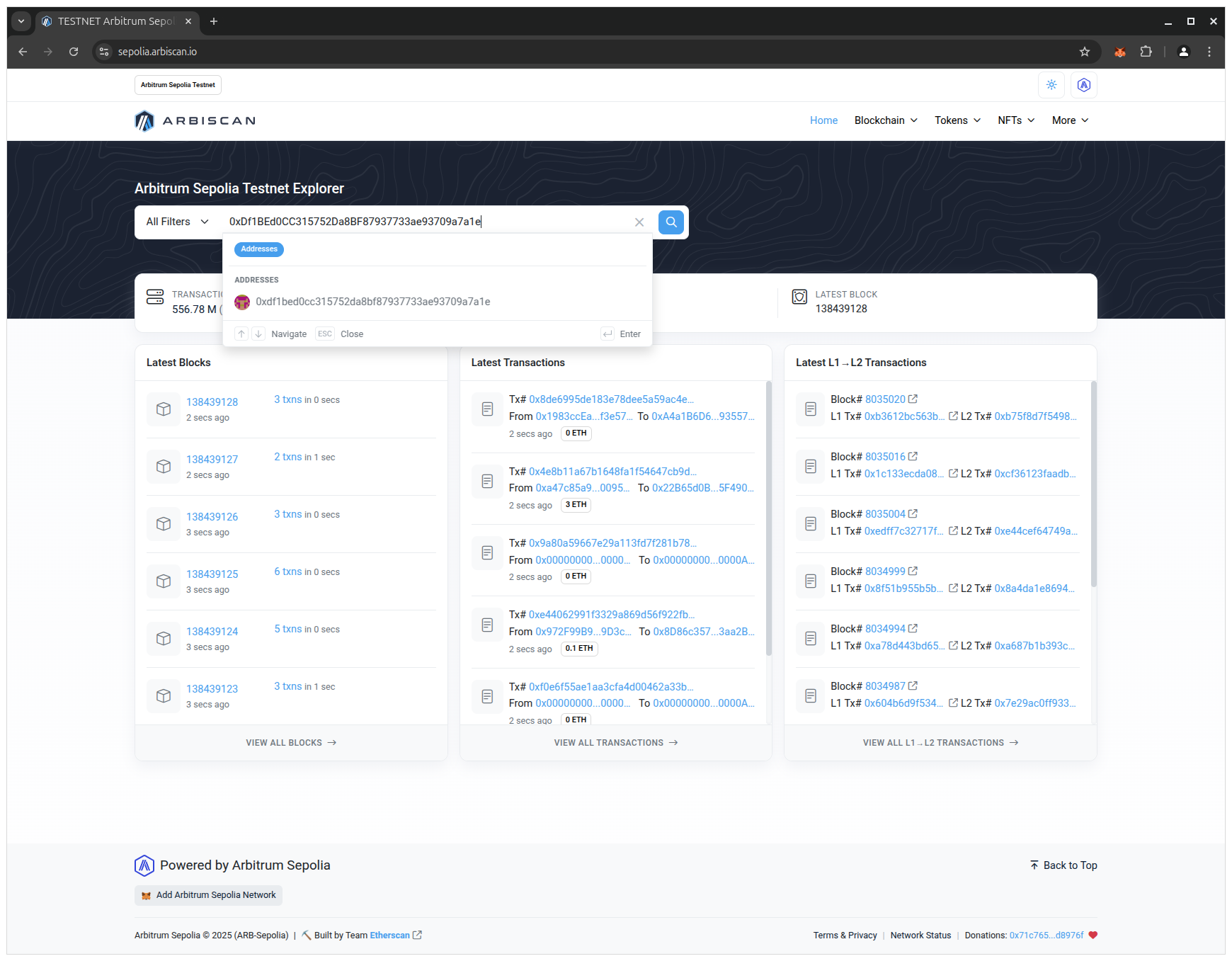Clear the search field with X icon
Viewport: 1232px width, 961px height.
point(639,222)
